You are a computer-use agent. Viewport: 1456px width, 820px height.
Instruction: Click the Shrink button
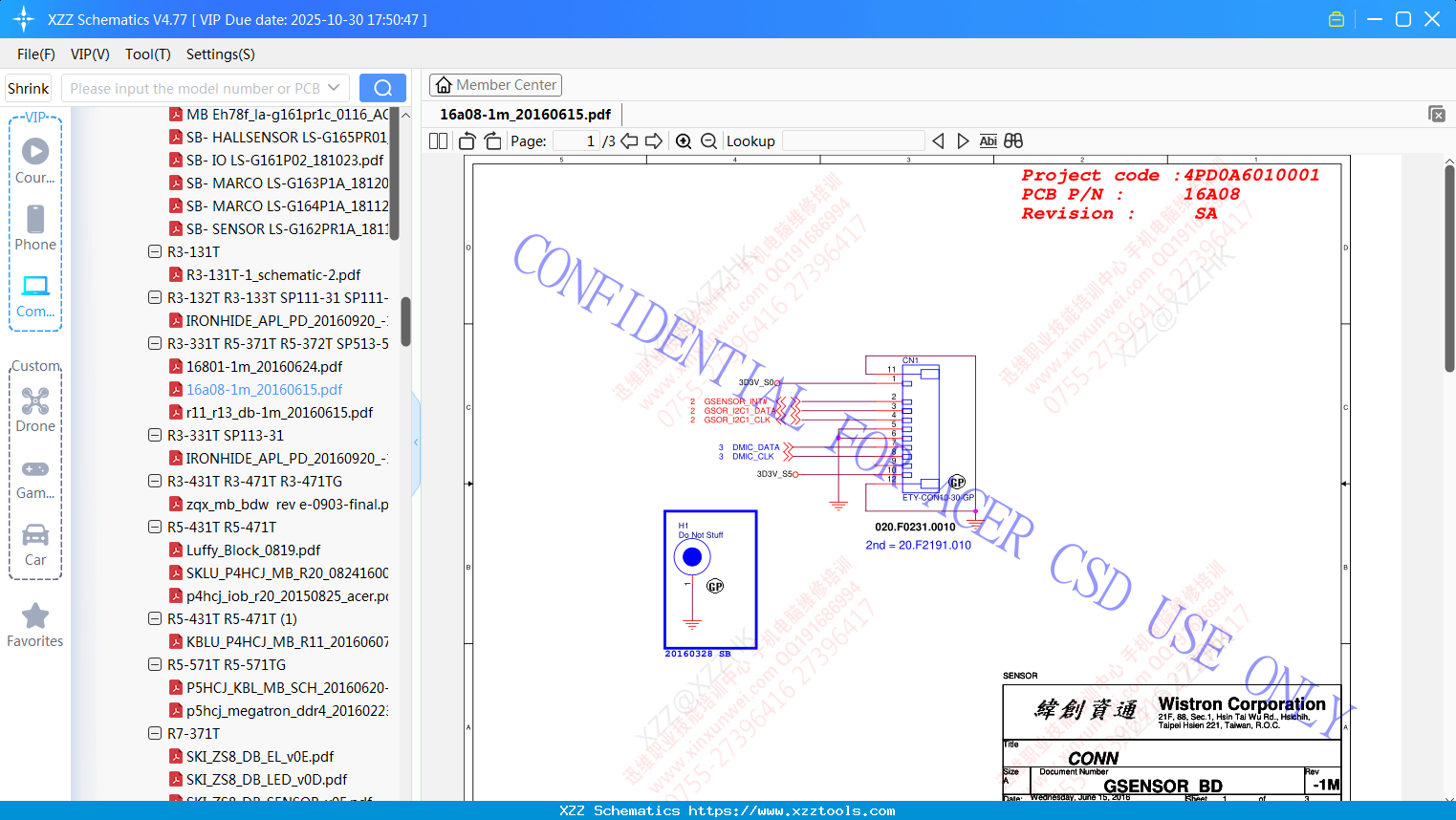click(x=29, y=88)
